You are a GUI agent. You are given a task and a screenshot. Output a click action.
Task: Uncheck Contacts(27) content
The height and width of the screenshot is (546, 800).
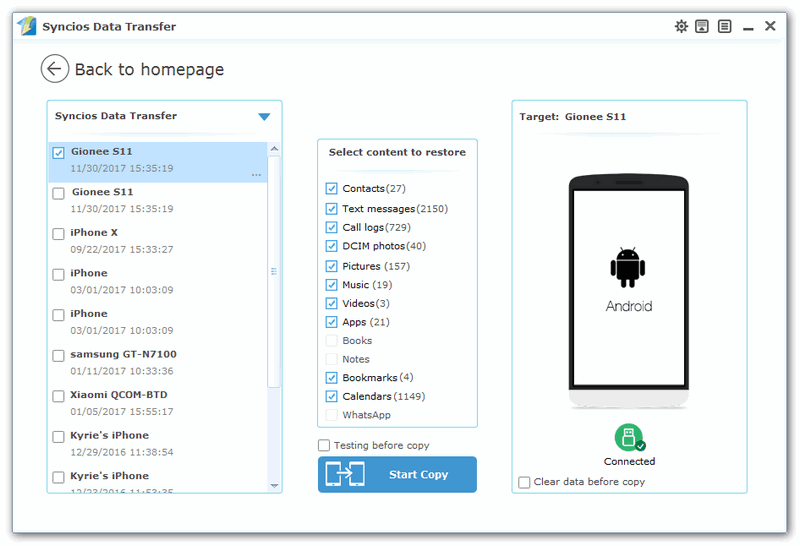click(x=332, y=189)
